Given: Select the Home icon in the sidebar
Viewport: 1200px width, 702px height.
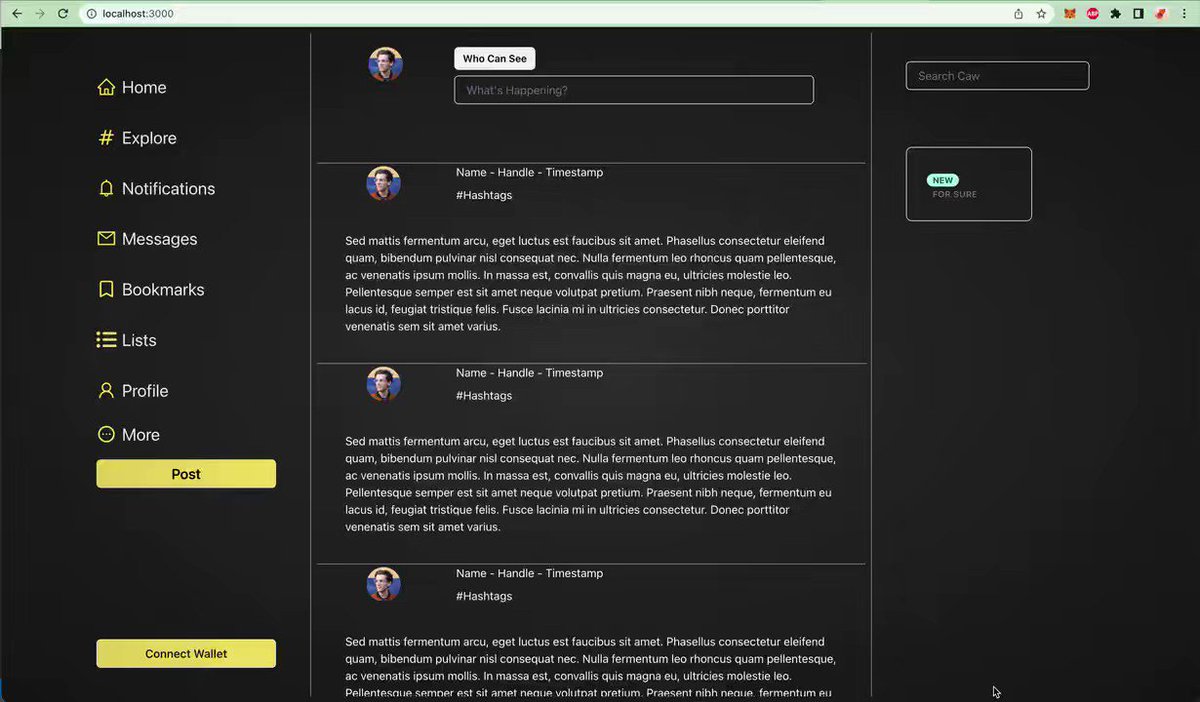Looking at the screenshot, I should tap(106, 87).
